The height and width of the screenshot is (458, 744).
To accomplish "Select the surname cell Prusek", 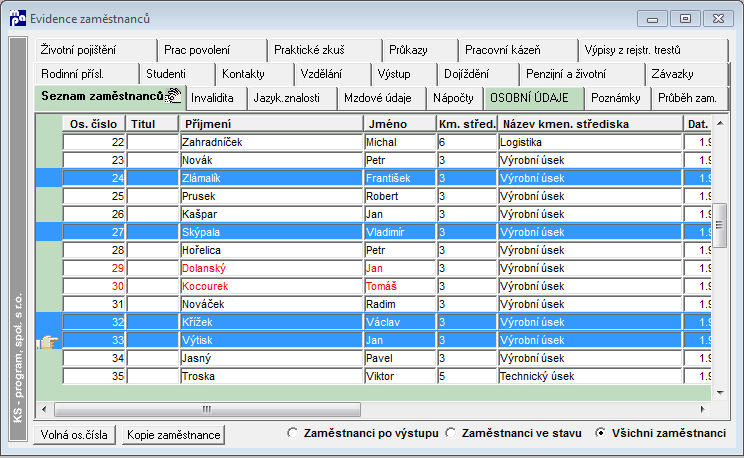I will (271, 196).
